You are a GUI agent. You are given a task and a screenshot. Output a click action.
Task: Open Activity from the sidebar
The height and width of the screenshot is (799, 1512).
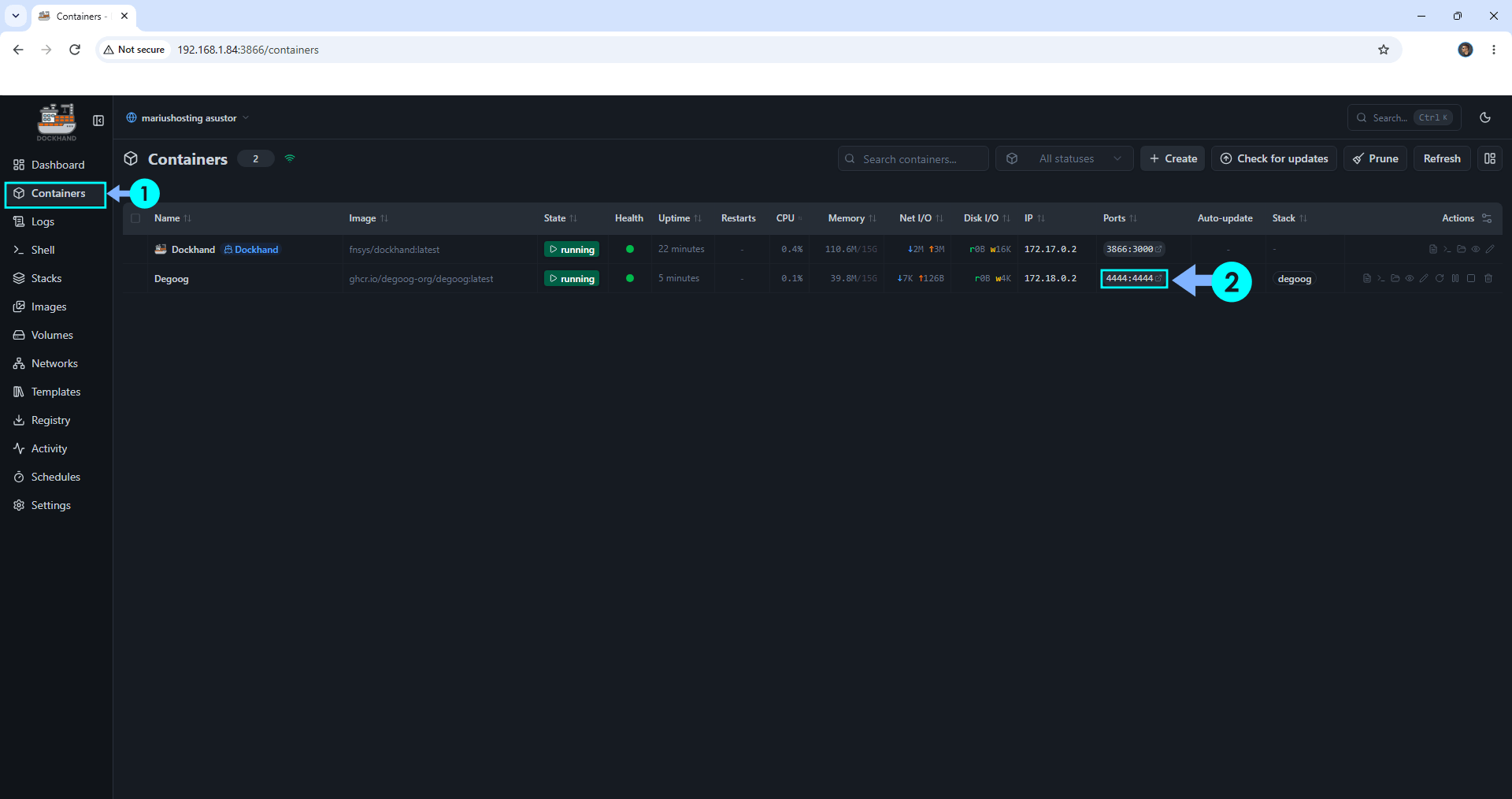coord(56,448)
